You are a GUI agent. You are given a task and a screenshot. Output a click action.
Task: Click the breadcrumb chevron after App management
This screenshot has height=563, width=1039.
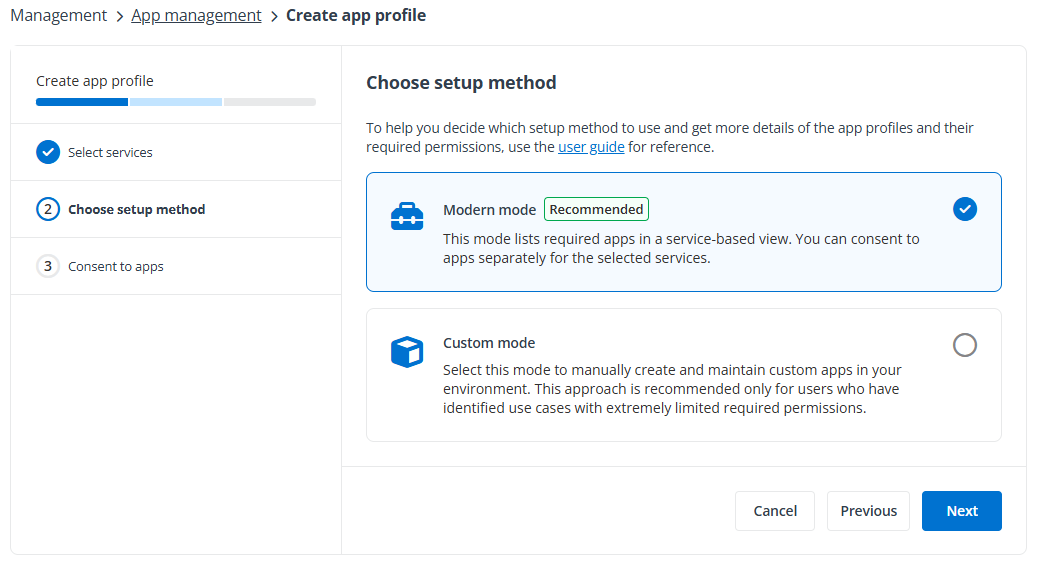tap(274, 17)
